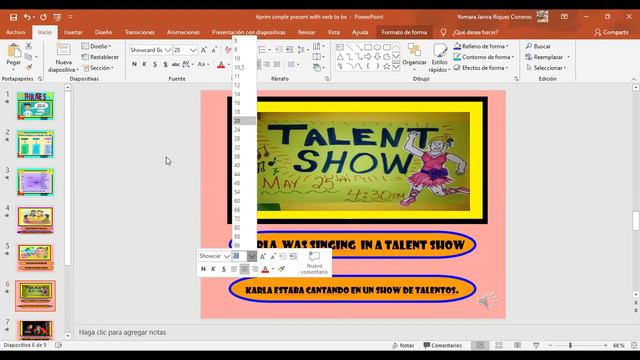Click 'Haga clic para agregar notas' field

click(122, 332)
